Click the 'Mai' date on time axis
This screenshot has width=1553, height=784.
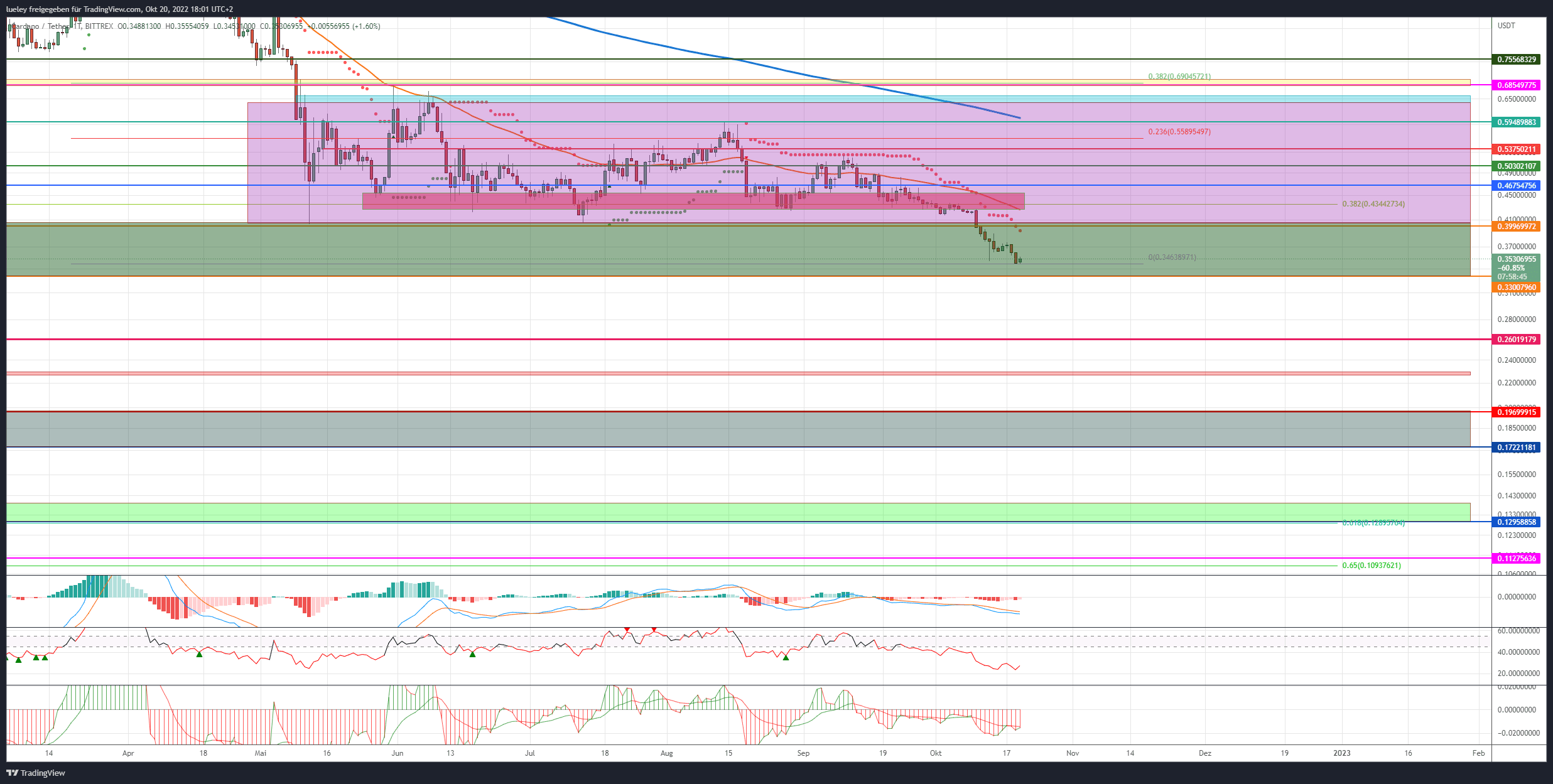[261, 753]
